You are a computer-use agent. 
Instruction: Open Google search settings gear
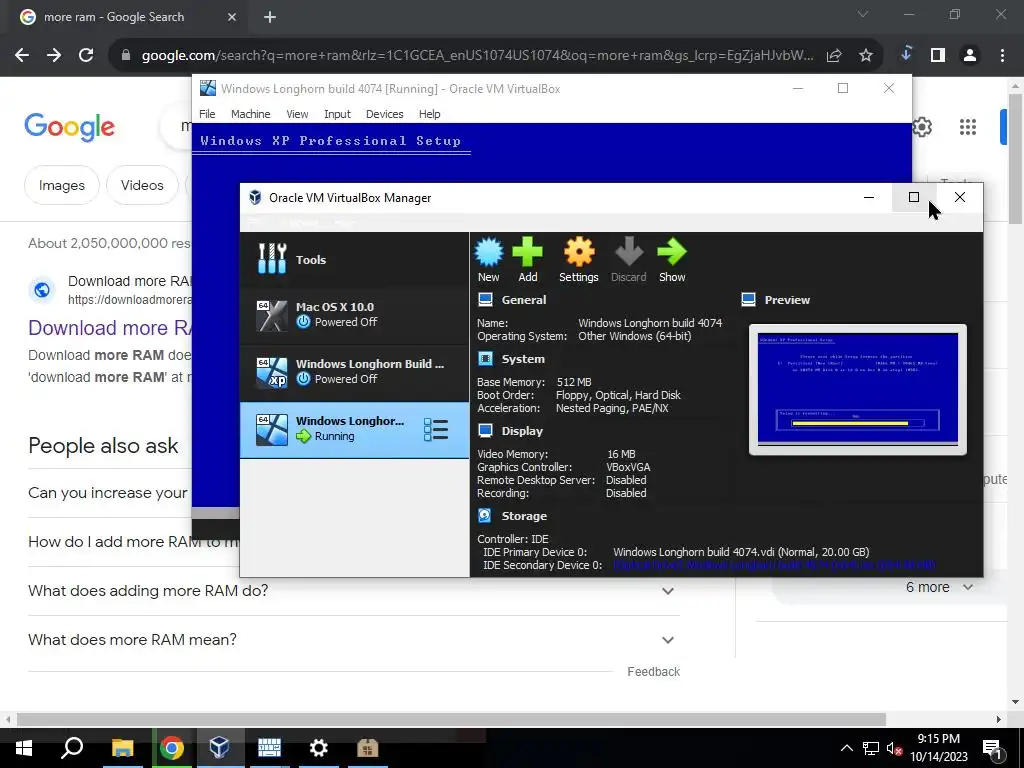coord(922,127)
